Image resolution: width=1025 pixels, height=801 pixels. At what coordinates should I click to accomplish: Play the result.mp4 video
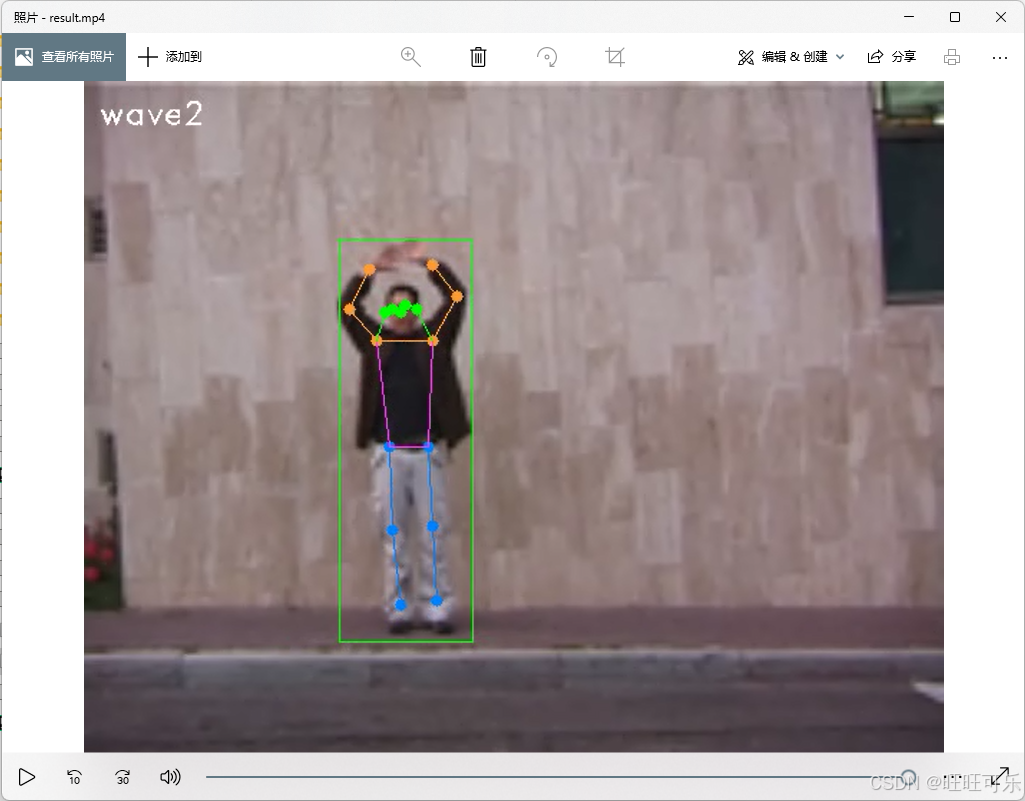tap(26, 777)
